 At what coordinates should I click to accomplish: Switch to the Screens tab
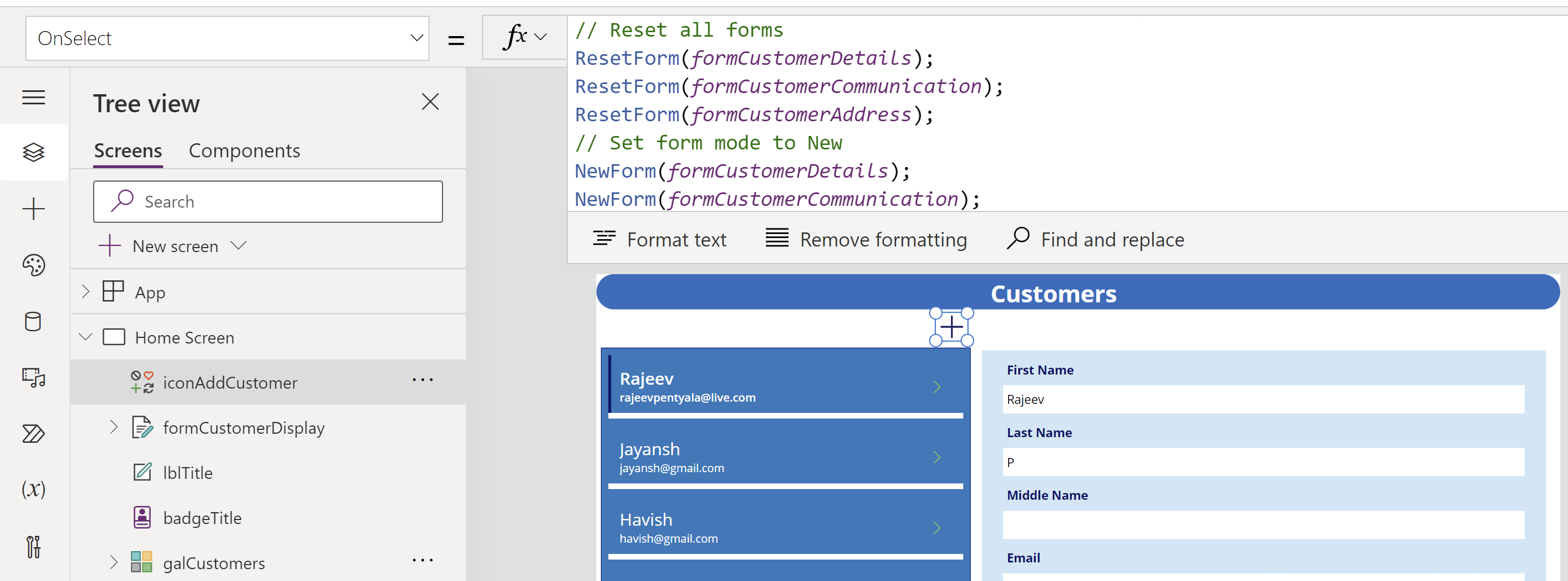point(128,150)
